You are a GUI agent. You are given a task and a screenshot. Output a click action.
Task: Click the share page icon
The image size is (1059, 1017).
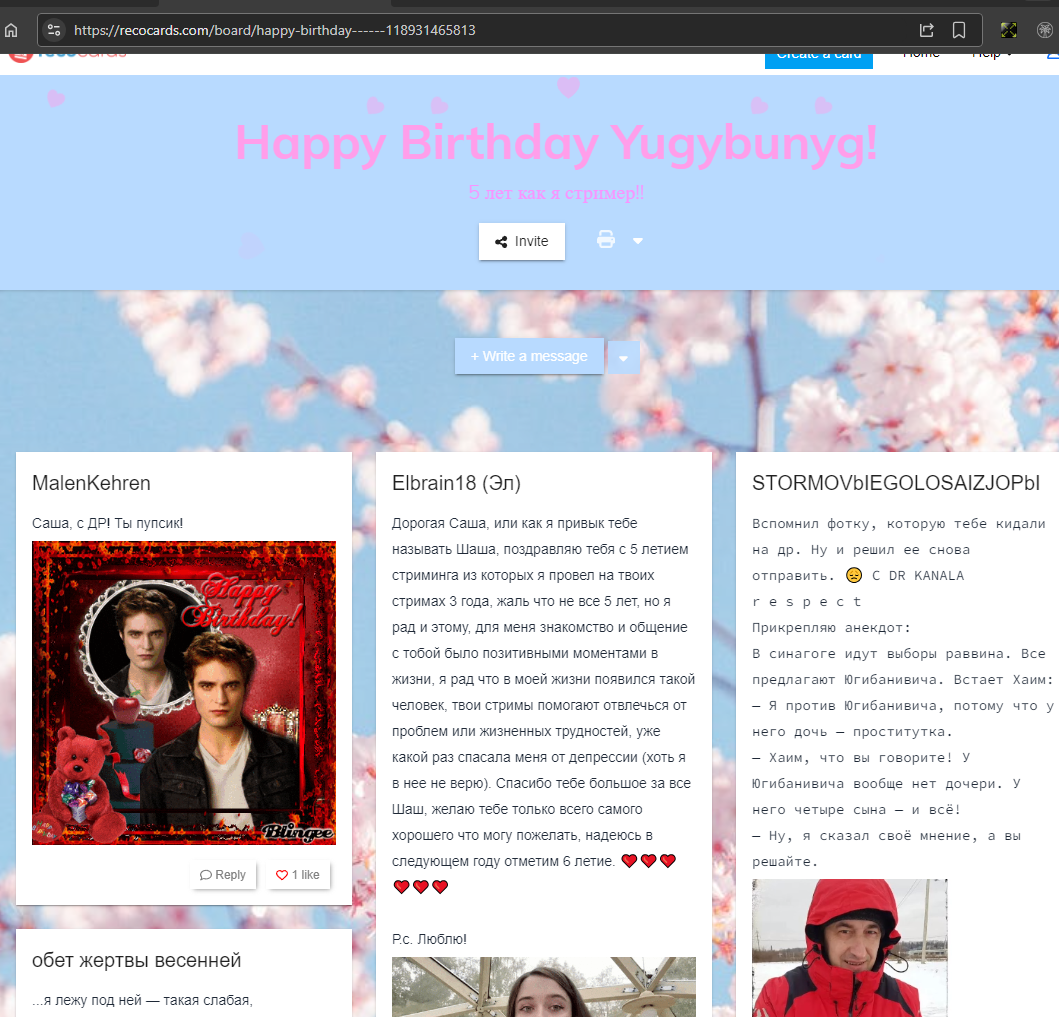tap(927, 30)
